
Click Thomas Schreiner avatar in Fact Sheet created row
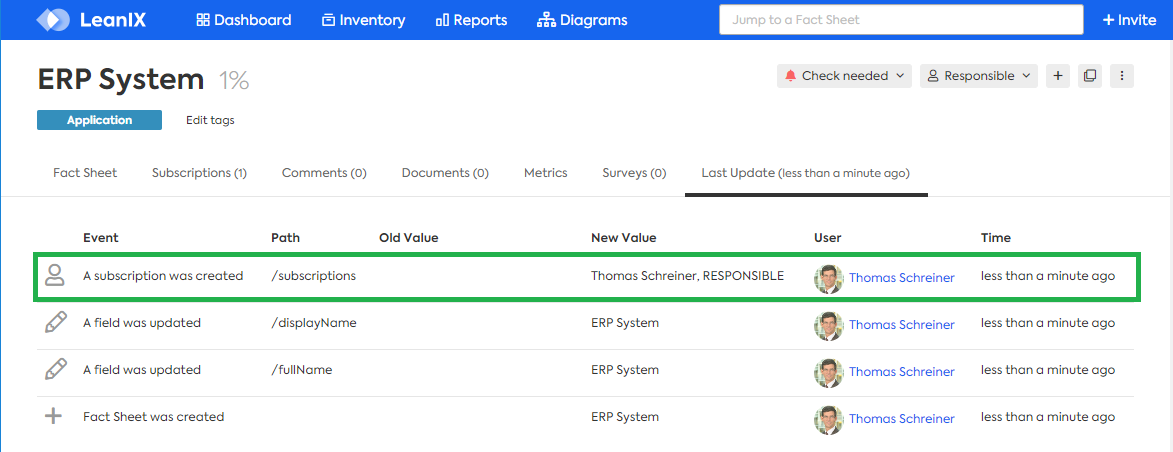(829, 420)
